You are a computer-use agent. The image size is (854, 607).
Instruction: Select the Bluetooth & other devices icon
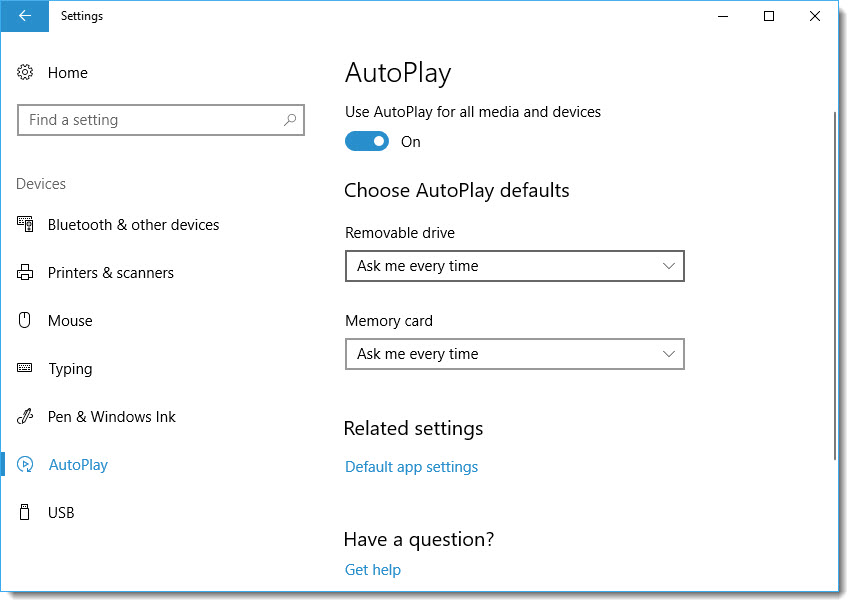pos(24,224)
